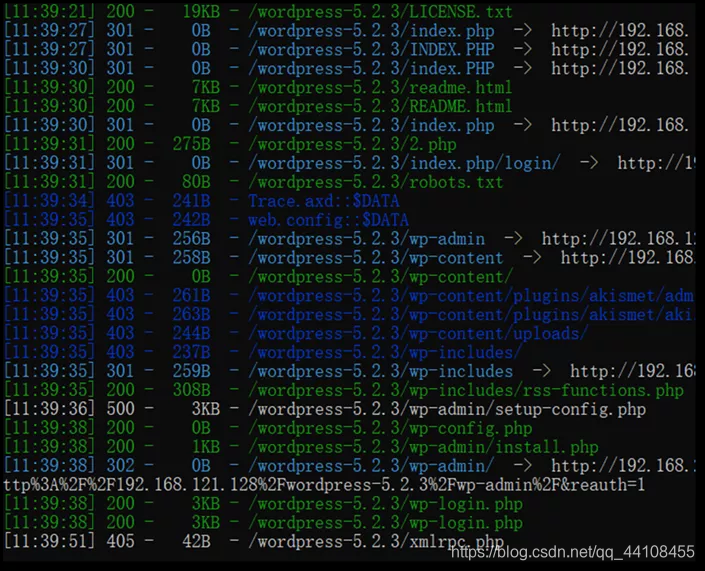705x571 pixels.
Task: Select the /wordpress-5.2.3/LICENSE.txt path
Action: click(x=380, y=12)
